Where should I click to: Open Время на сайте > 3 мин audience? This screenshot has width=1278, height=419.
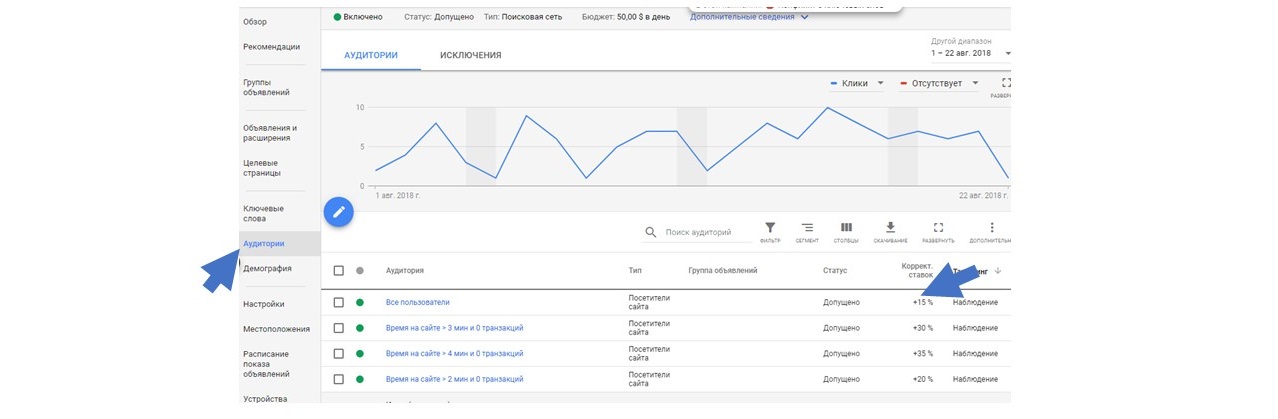454,328
